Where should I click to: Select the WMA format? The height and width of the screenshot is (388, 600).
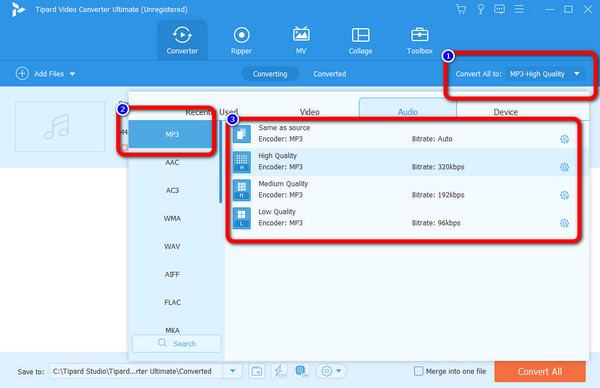[172, 218]
